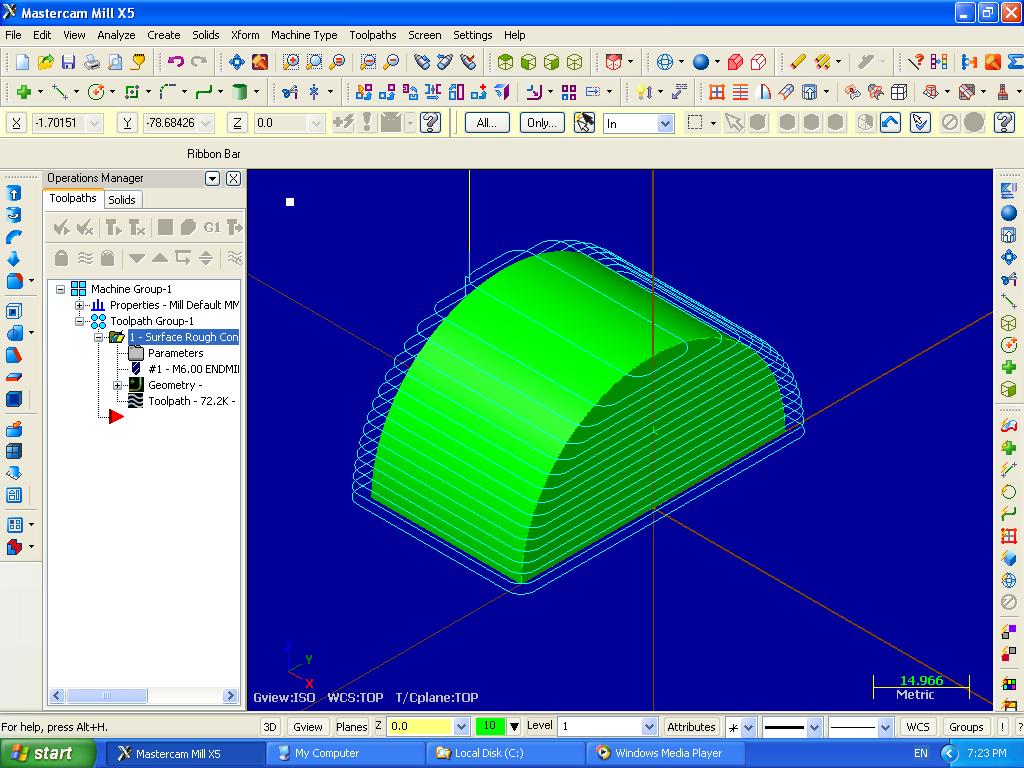Click the Create Cylinder primitive icon

pyautogui.click(x=239, y=92)
